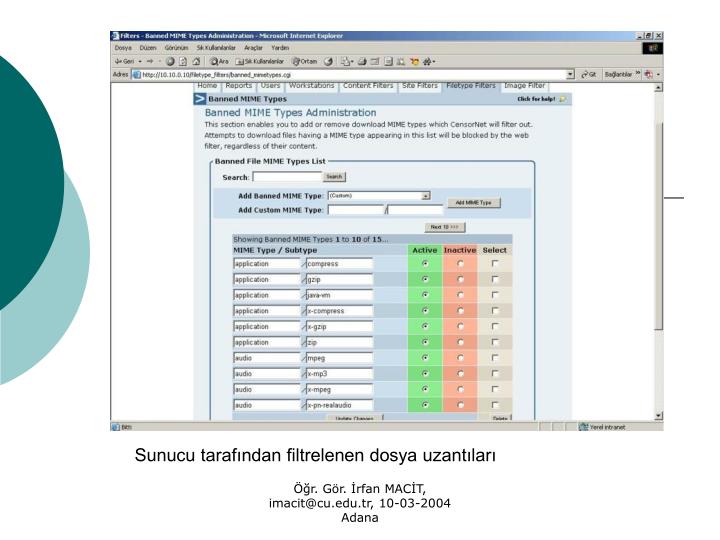The height and width of the screenshot is (540, 720).
Task: Click the History toolbar icon
Action: point(328,62)
